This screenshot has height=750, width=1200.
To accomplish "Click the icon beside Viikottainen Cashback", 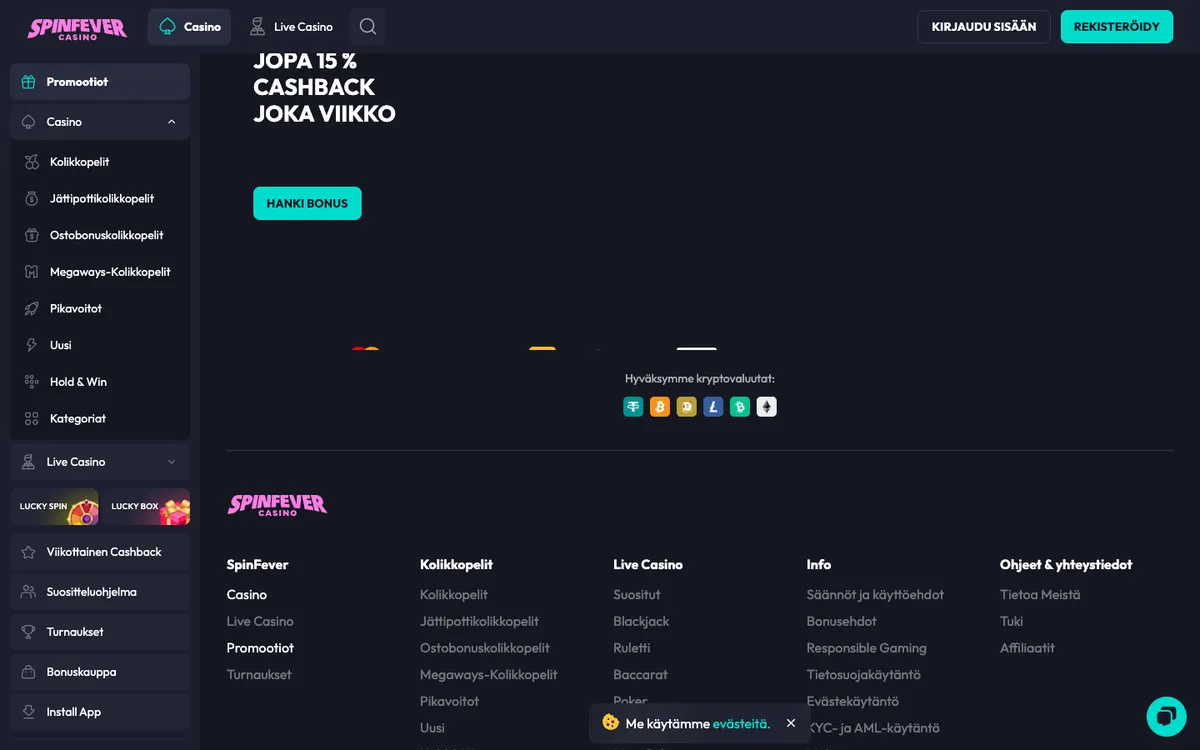I will click(28, 552).
